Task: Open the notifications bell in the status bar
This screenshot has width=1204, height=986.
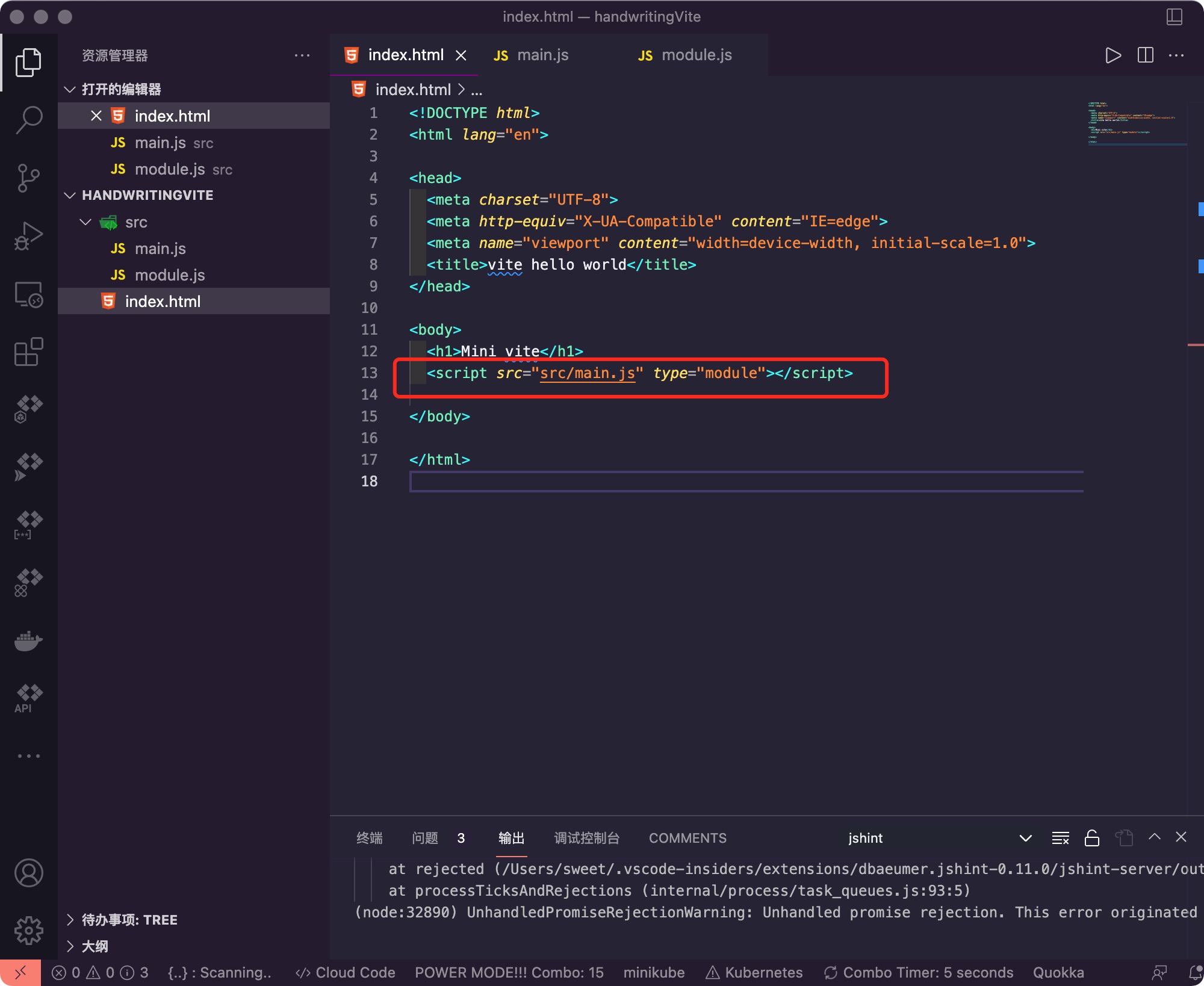Action: coord(1196,973)
